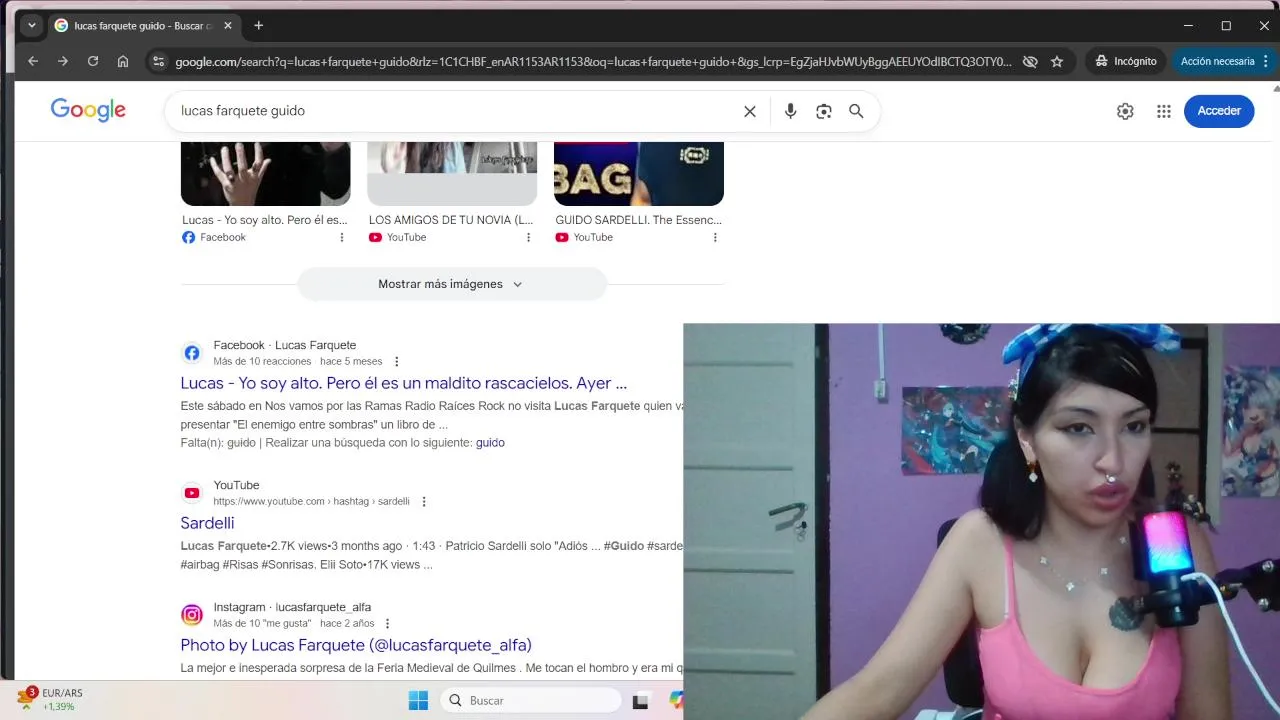Click 'Instagram · lucasfarquete_alfa' source label
Screen dimensions: 1280x720
[x=292, y=607]
